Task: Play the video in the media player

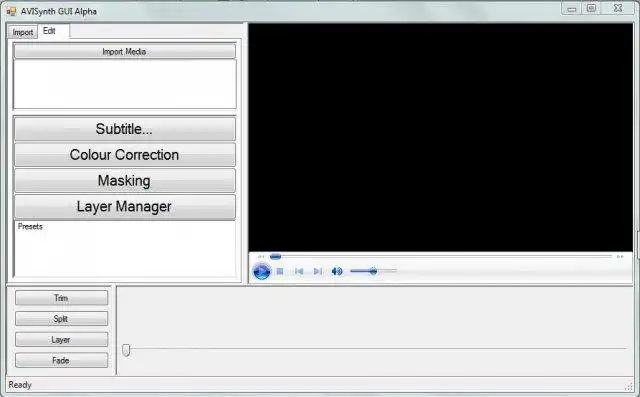Action: point(262,271)
